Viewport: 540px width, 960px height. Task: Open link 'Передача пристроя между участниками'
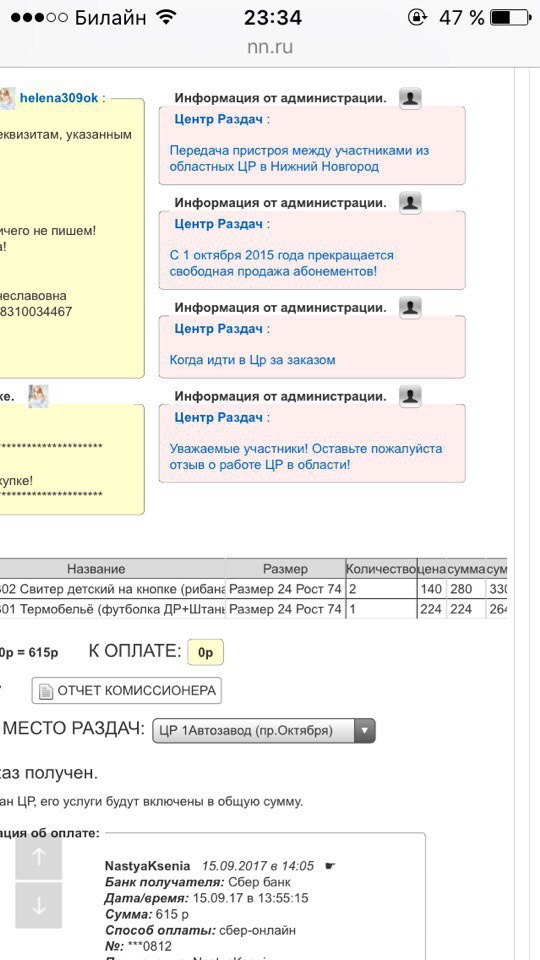[299, 158]
